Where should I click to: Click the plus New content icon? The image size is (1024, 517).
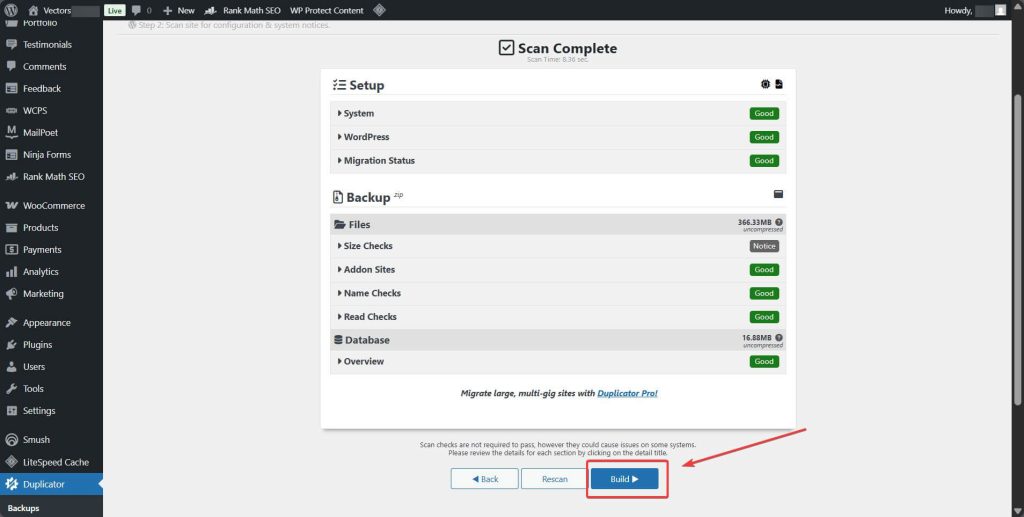coord(167,10)
